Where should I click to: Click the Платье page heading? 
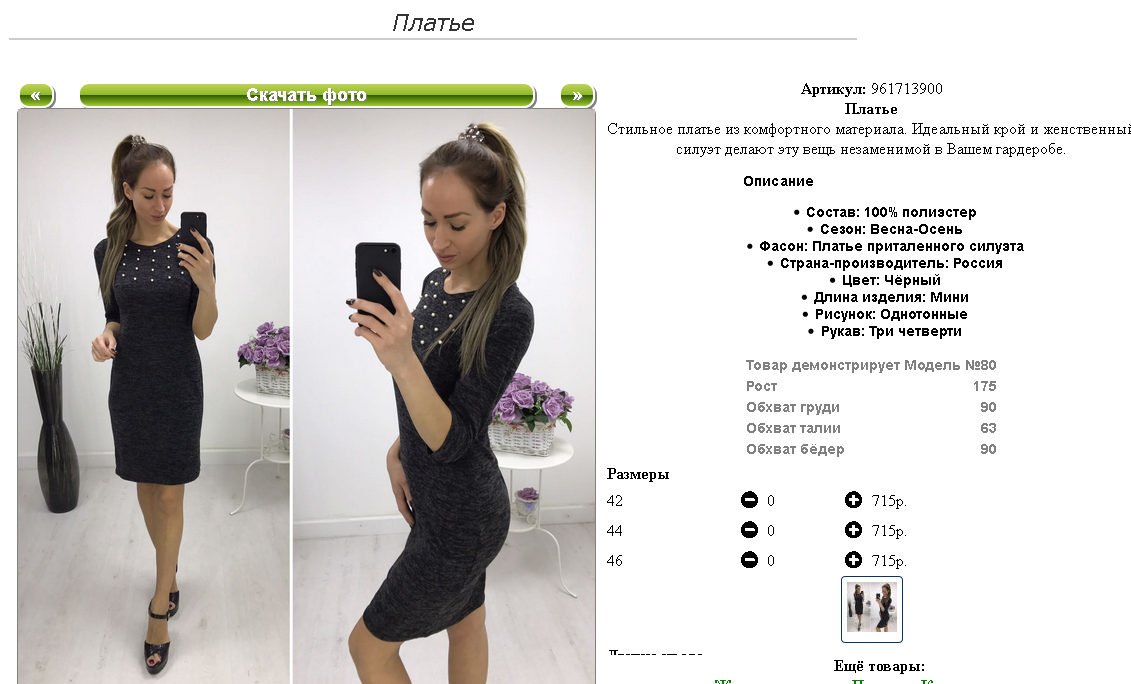click(433, 23)
